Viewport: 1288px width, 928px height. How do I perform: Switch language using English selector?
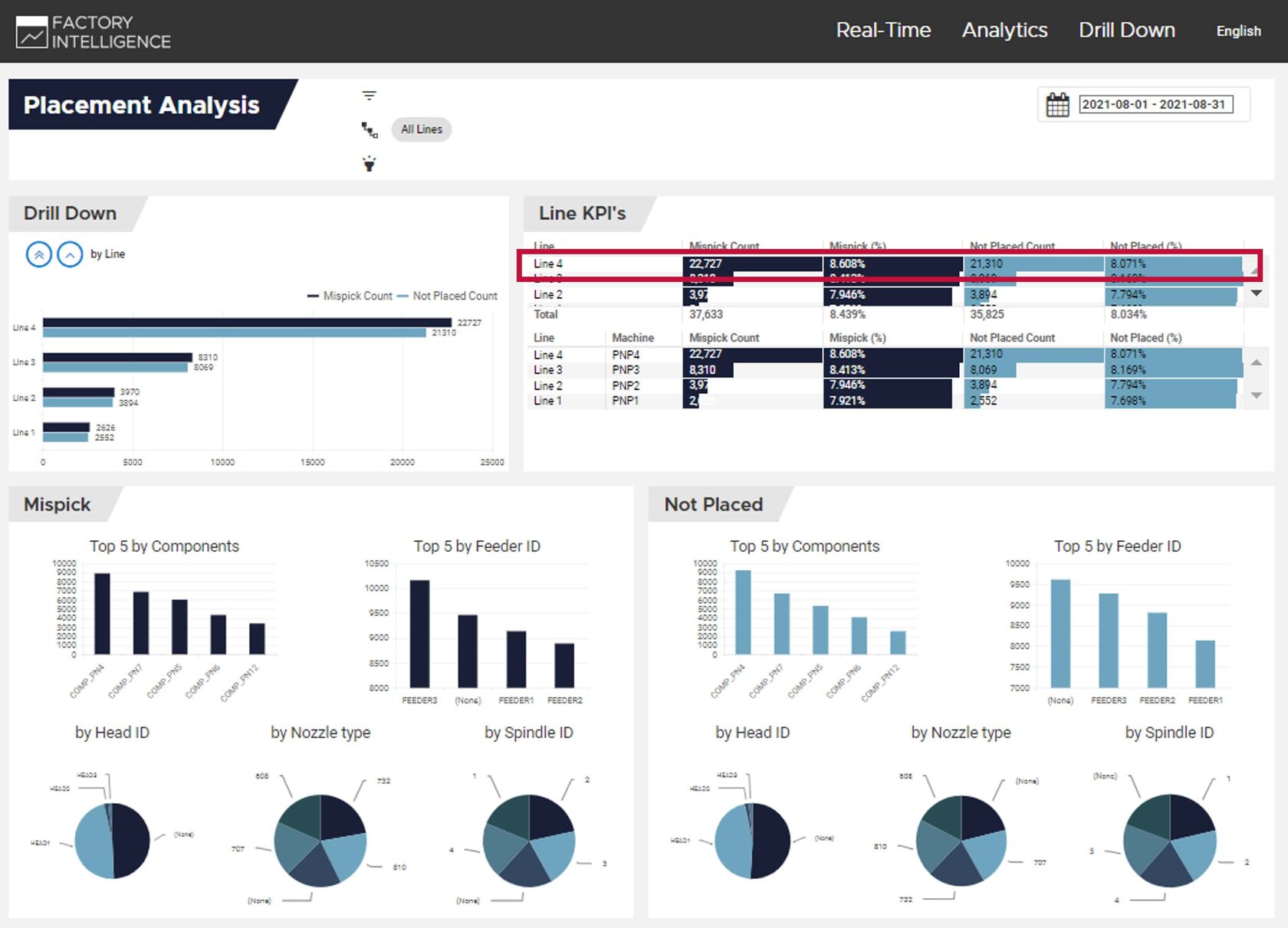(1238, 31)
